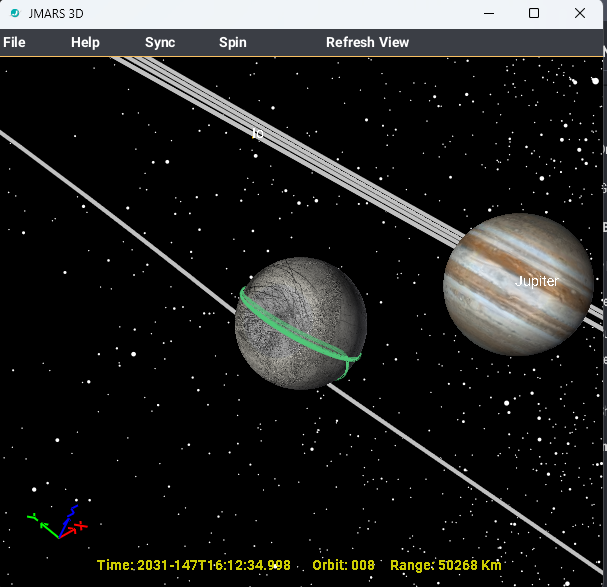Click the Jupiter planet globe

pos(518,285)
